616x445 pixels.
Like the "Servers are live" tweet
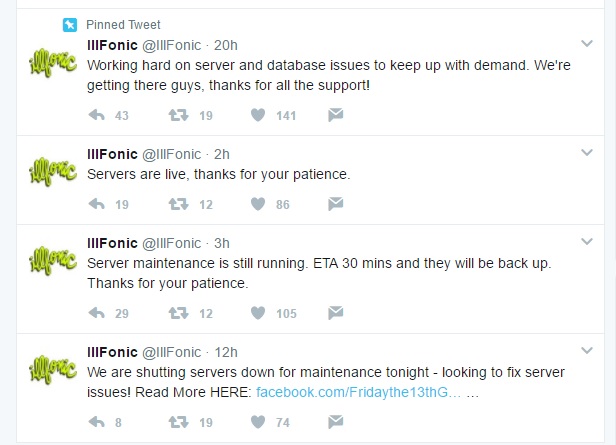point(258,204)
